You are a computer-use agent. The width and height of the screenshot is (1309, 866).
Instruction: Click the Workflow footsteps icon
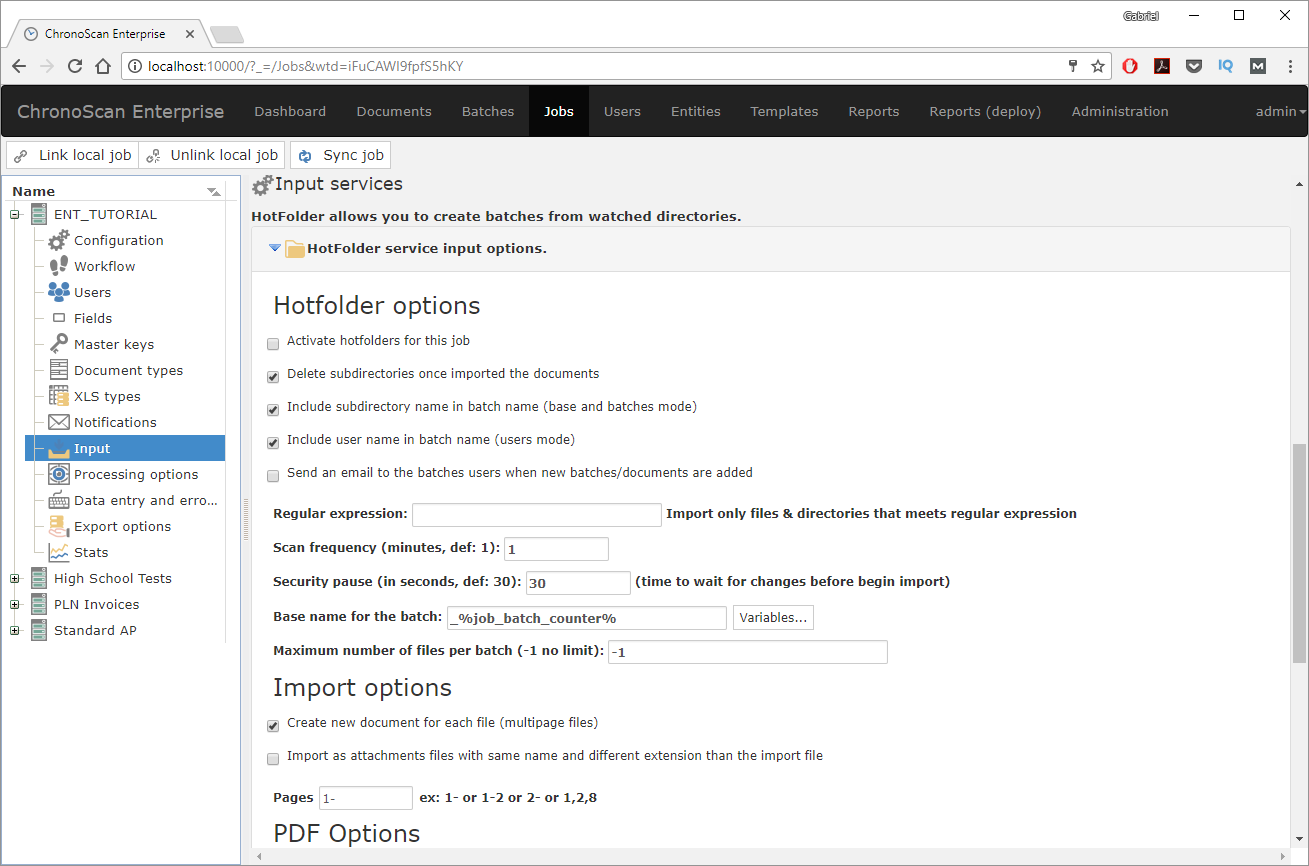pyautogui.click(x=59, y=266)
